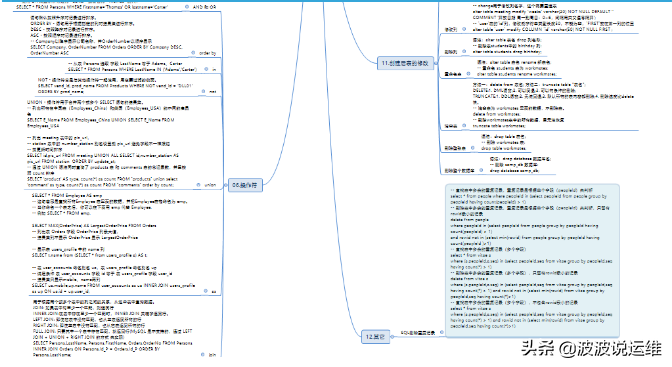672x367 pixels.
Task: Select the 'as' subtopic label
Action: [x=214, y=292]
